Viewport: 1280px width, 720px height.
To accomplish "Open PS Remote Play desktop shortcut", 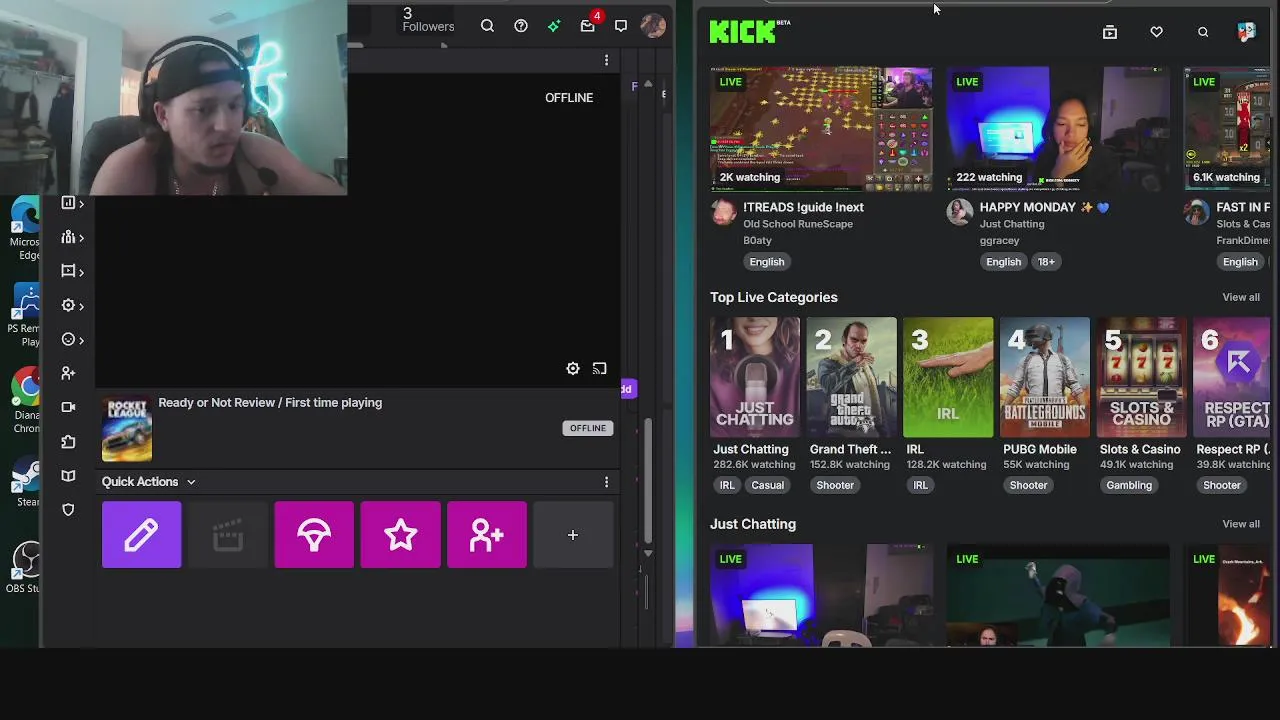I will [x=24, y=313].
